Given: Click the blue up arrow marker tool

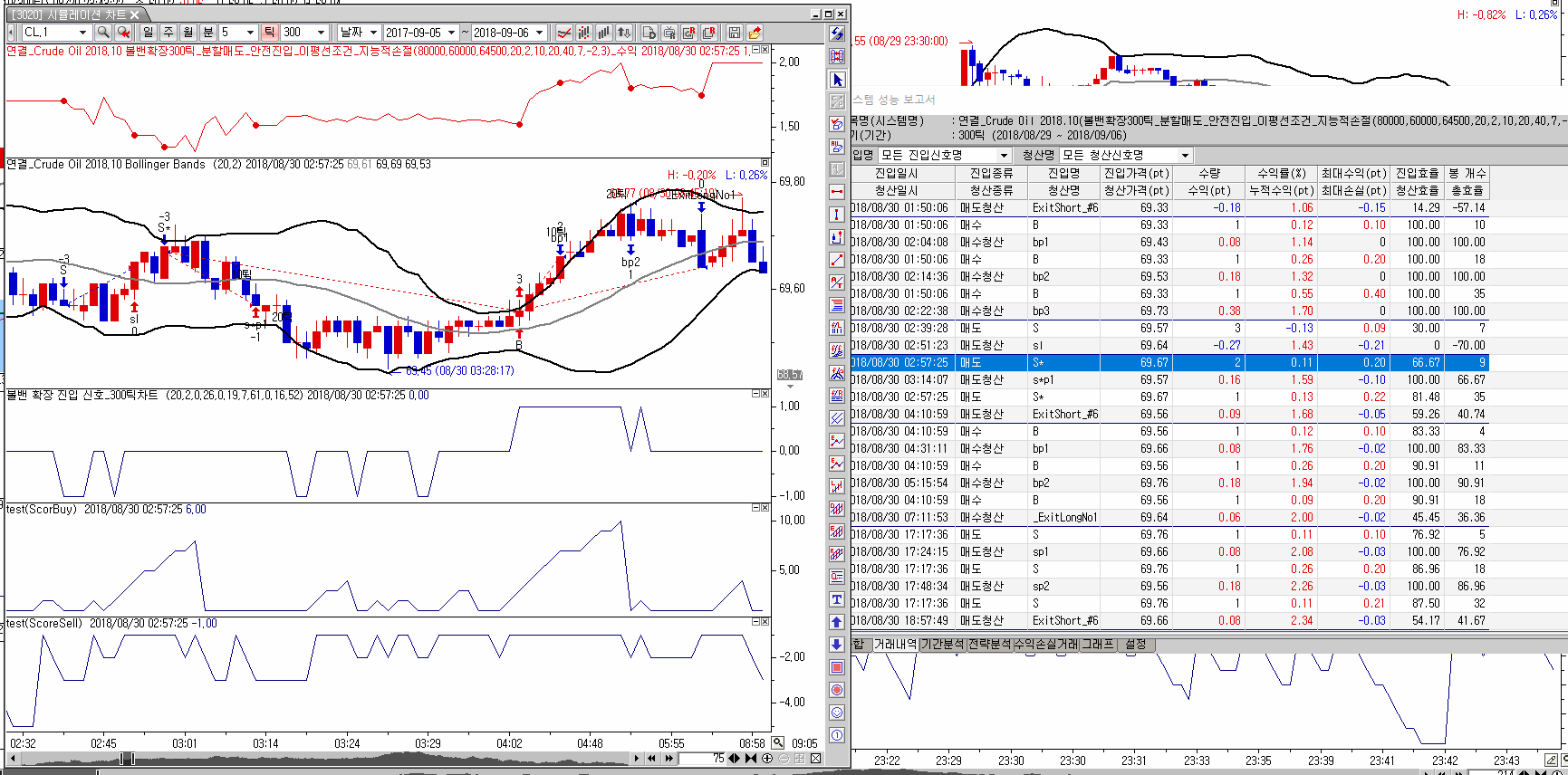Looking at the screenshot, I should coord(837,622).
